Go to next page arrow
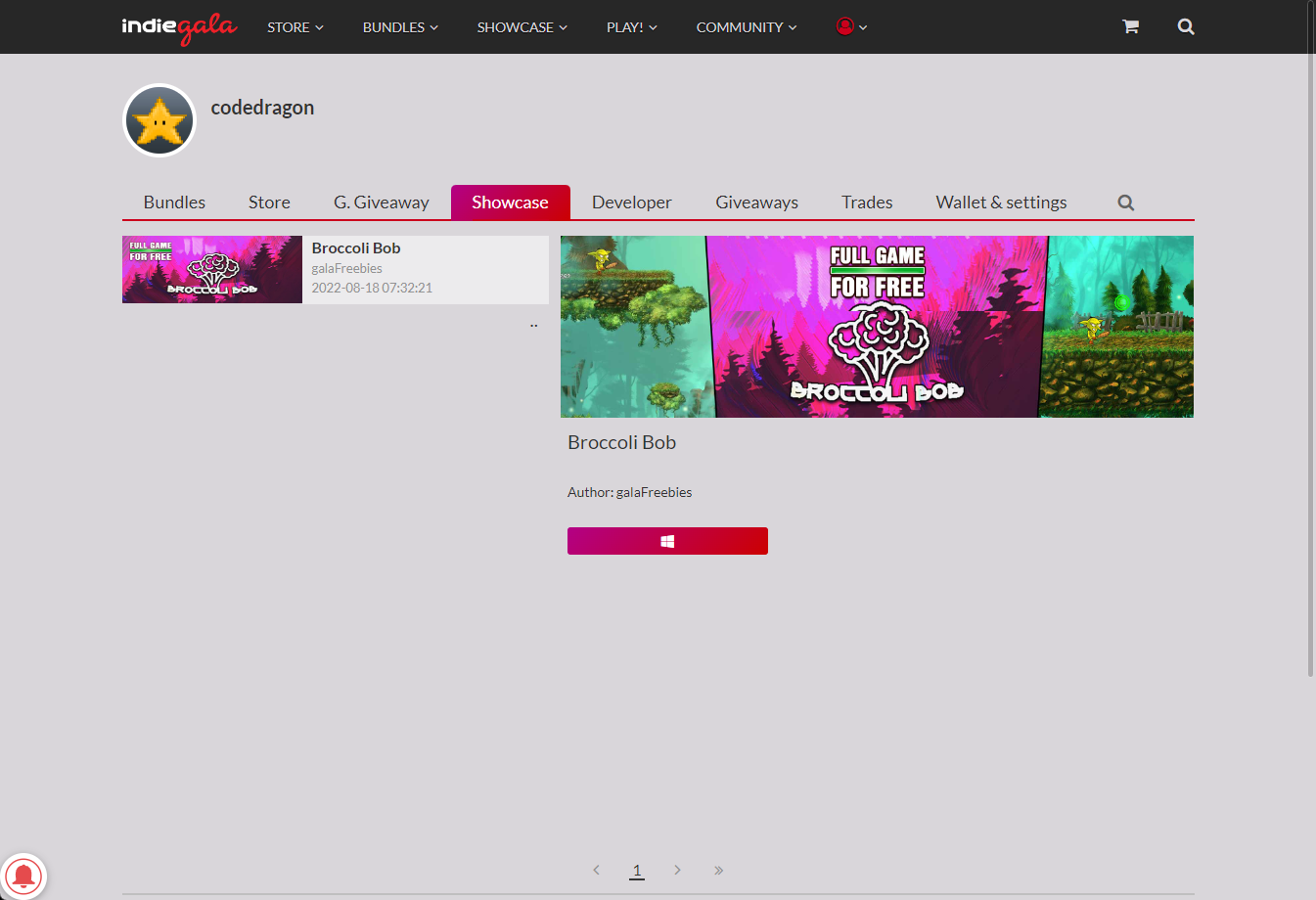This screenshot has height=900, width=1316. tap(677, 870)
